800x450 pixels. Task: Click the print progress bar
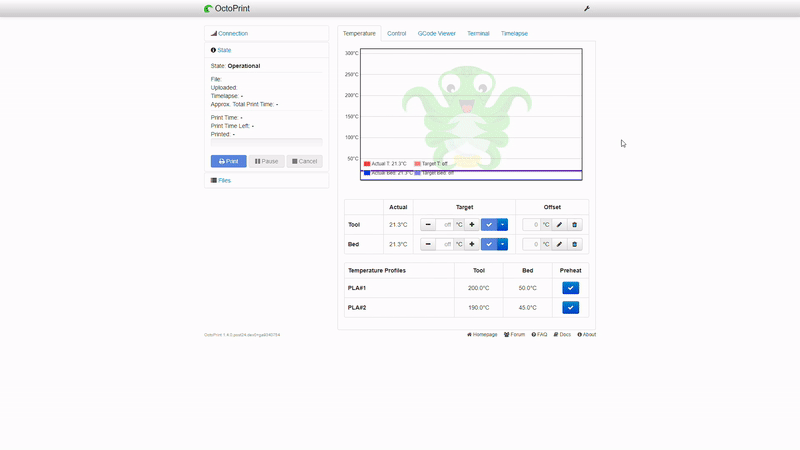(266, 142)
